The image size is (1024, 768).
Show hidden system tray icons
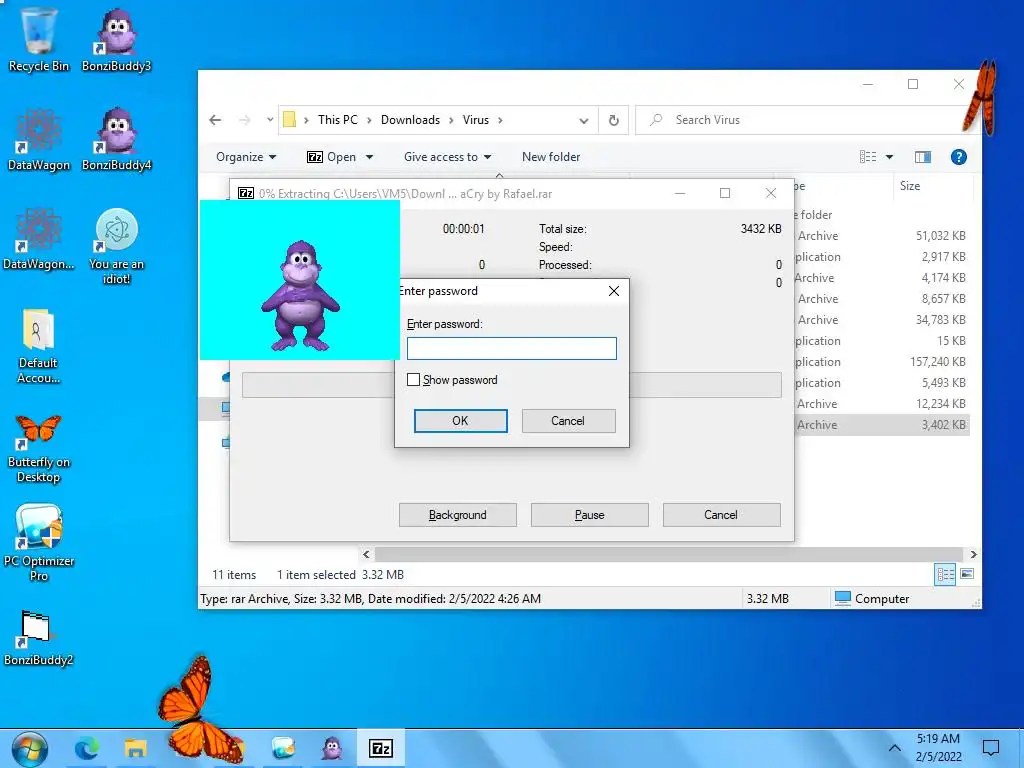click(x=895, y=748)
